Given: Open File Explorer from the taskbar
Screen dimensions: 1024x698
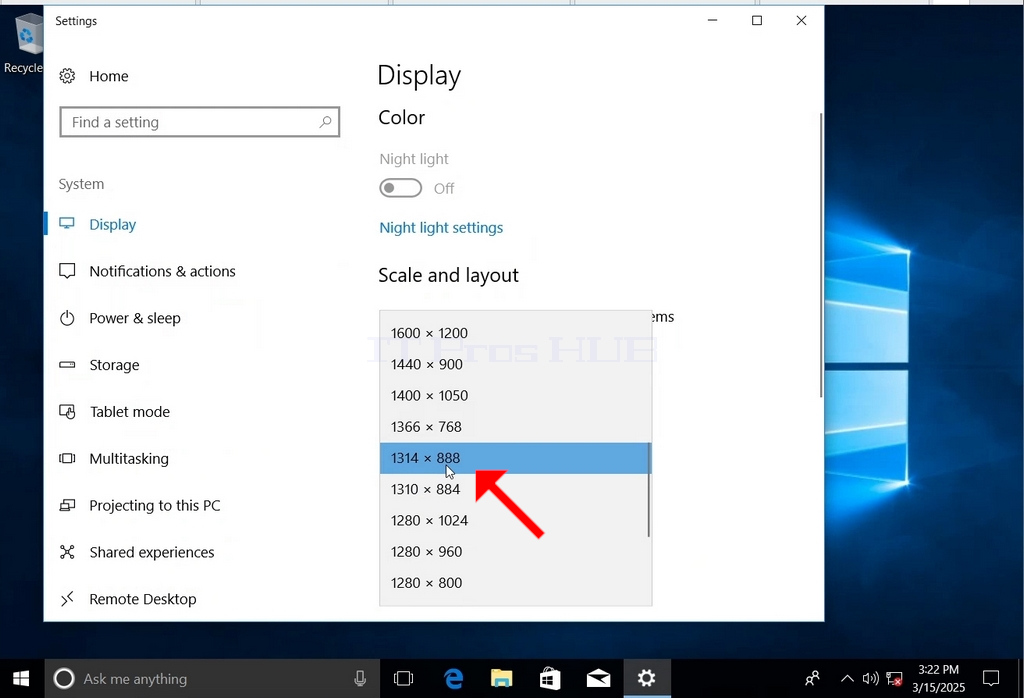Looking at the screenshot, I should click(502, 678).
